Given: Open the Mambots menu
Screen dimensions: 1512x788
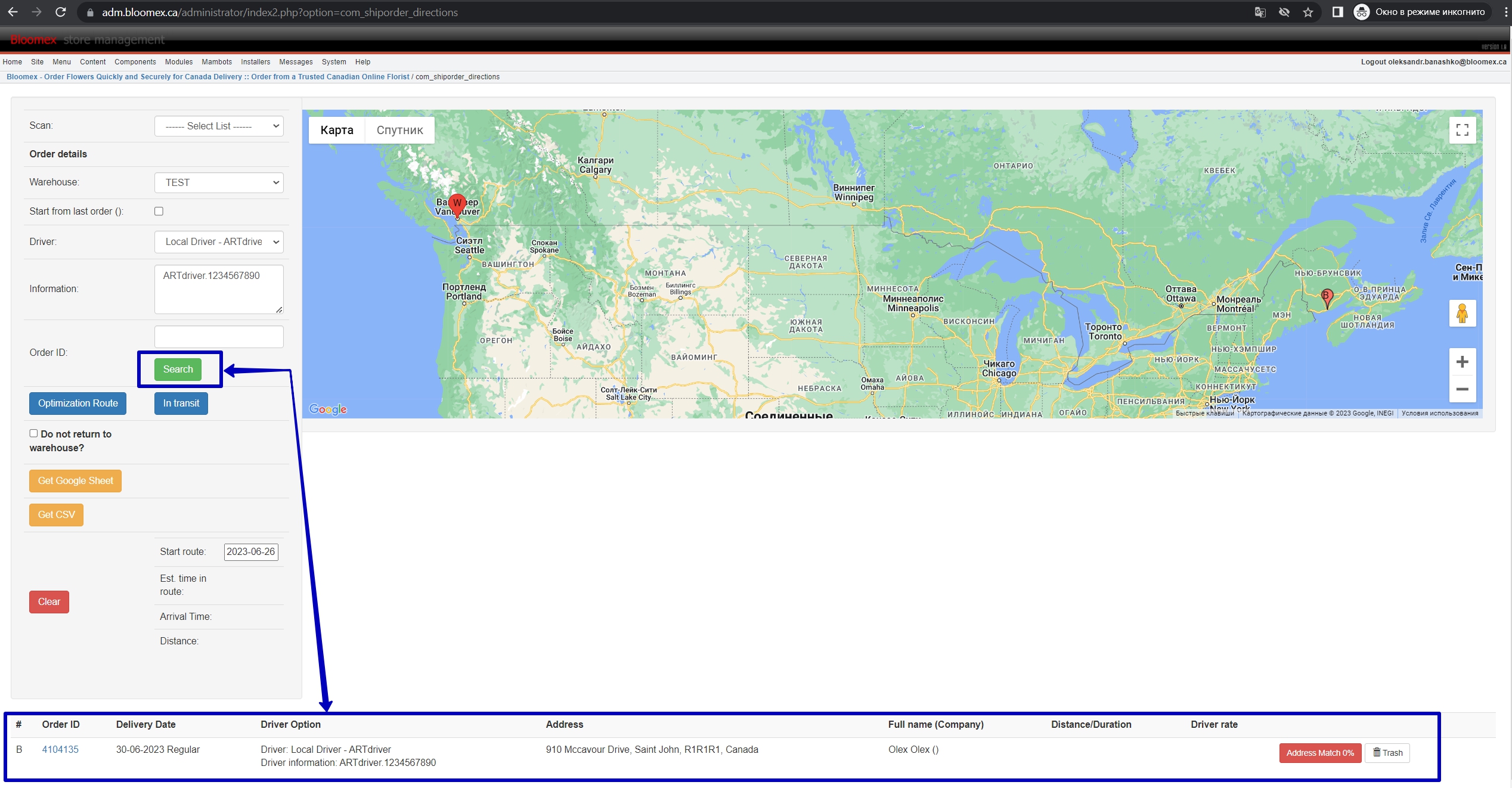Looking at the screenshot, I should point(216,62).
